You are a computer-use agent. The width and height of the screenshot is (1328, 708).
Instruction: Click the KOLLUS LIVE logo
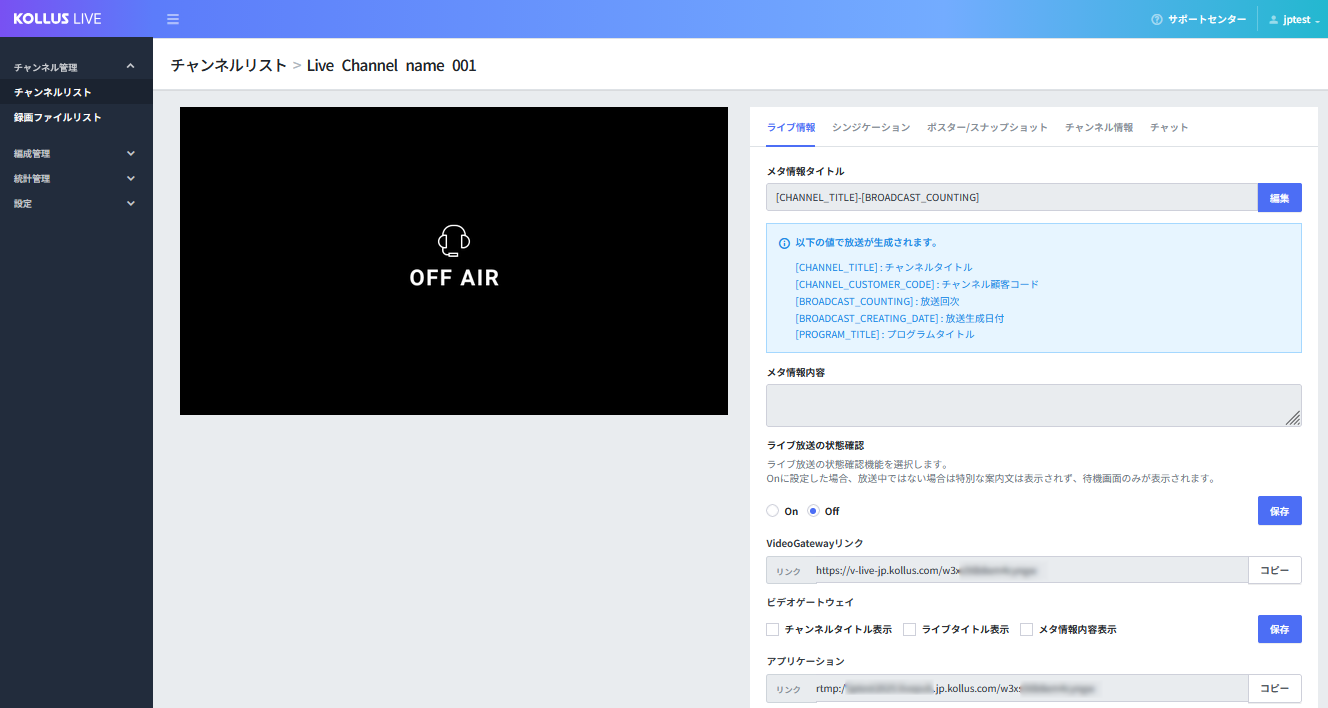[x=57, y=19]
